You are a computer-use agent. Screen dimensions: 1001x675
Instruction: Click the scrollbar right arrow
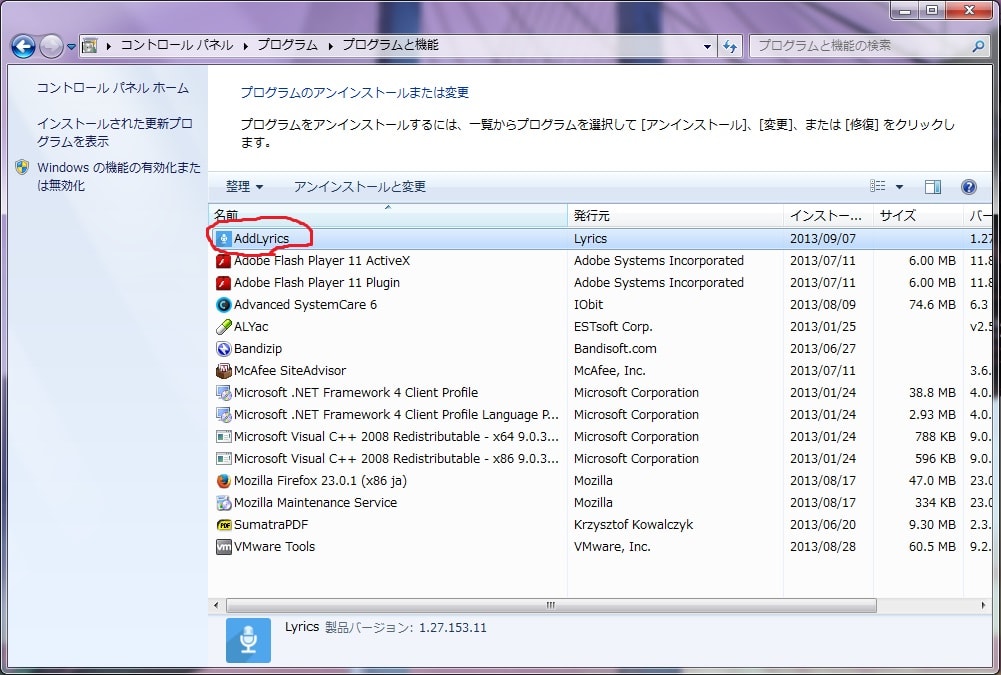[982, 605]
